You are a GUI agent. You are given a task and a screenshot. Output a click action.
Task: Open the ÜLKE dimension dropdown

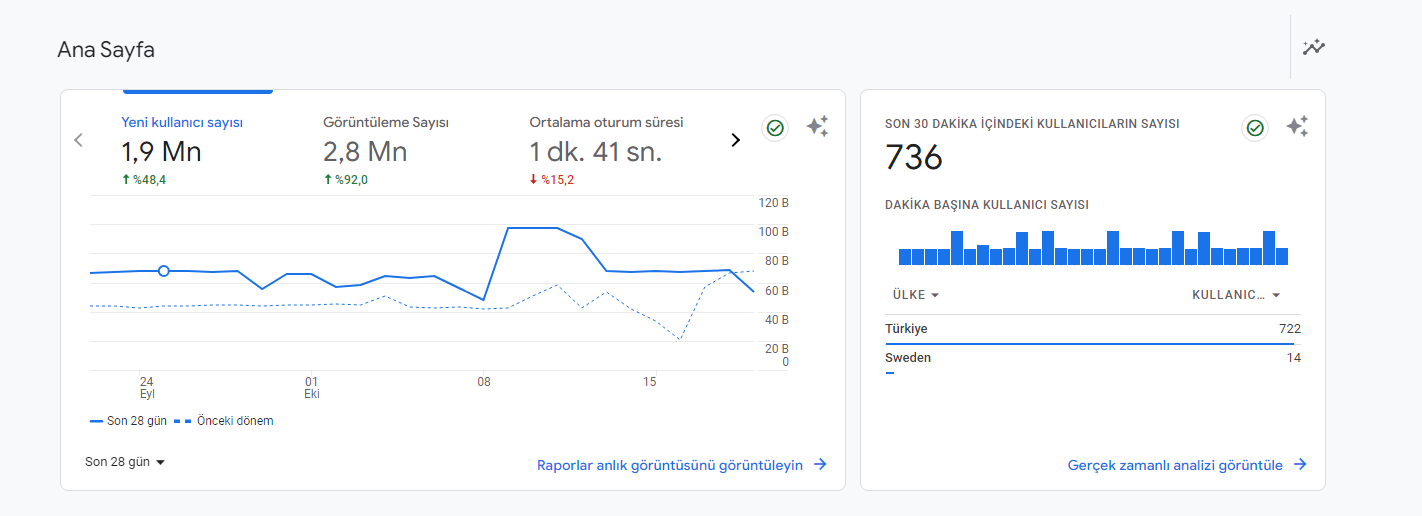click(x=916, y=295)
